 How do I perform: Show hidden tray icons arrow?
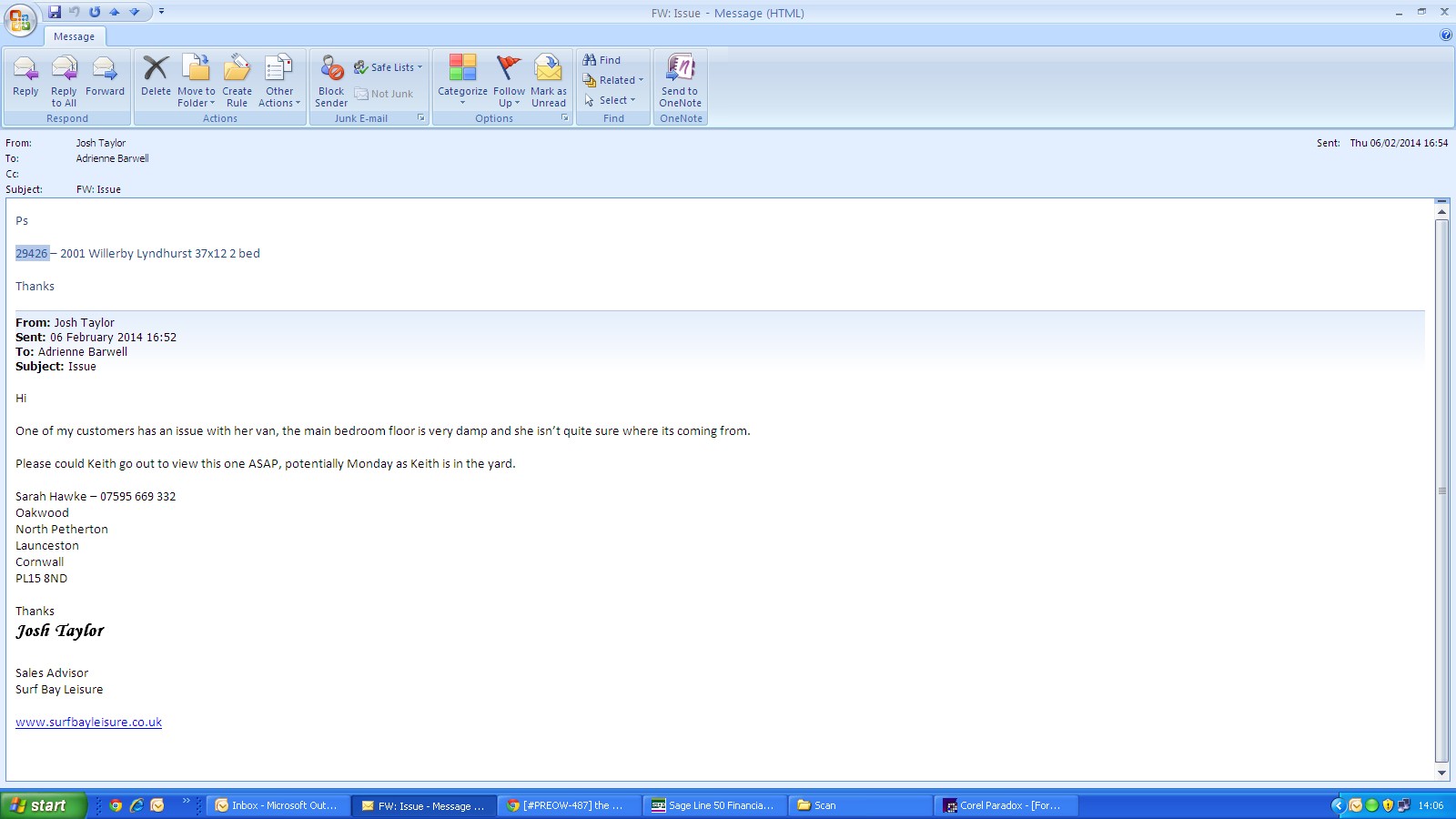coord(1338,805)
